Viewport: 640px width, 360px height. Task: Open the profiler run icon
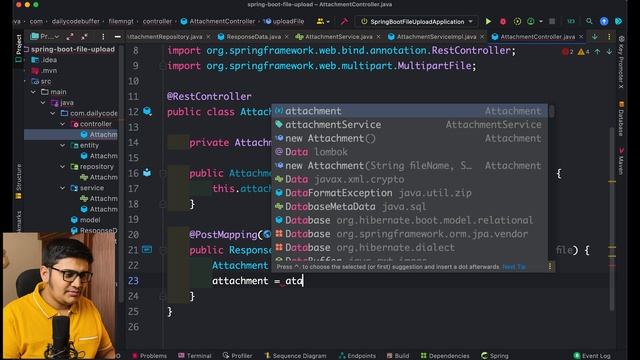click(x=531, y=21)
